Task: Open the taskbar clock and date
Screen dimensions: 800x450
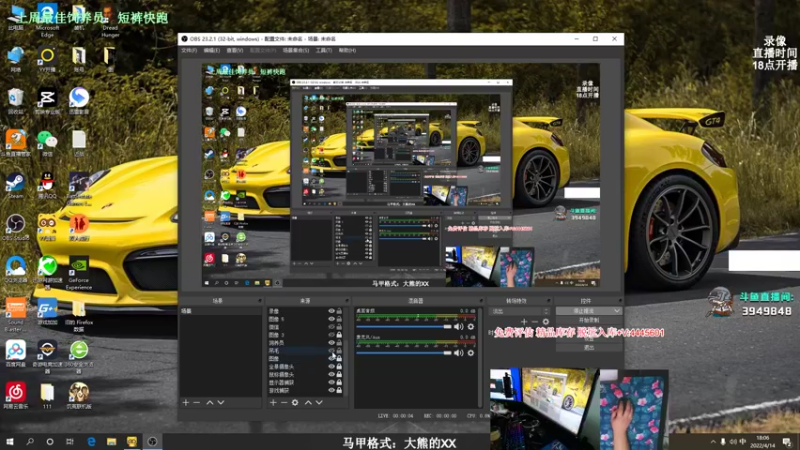Action: coord(763,442)
